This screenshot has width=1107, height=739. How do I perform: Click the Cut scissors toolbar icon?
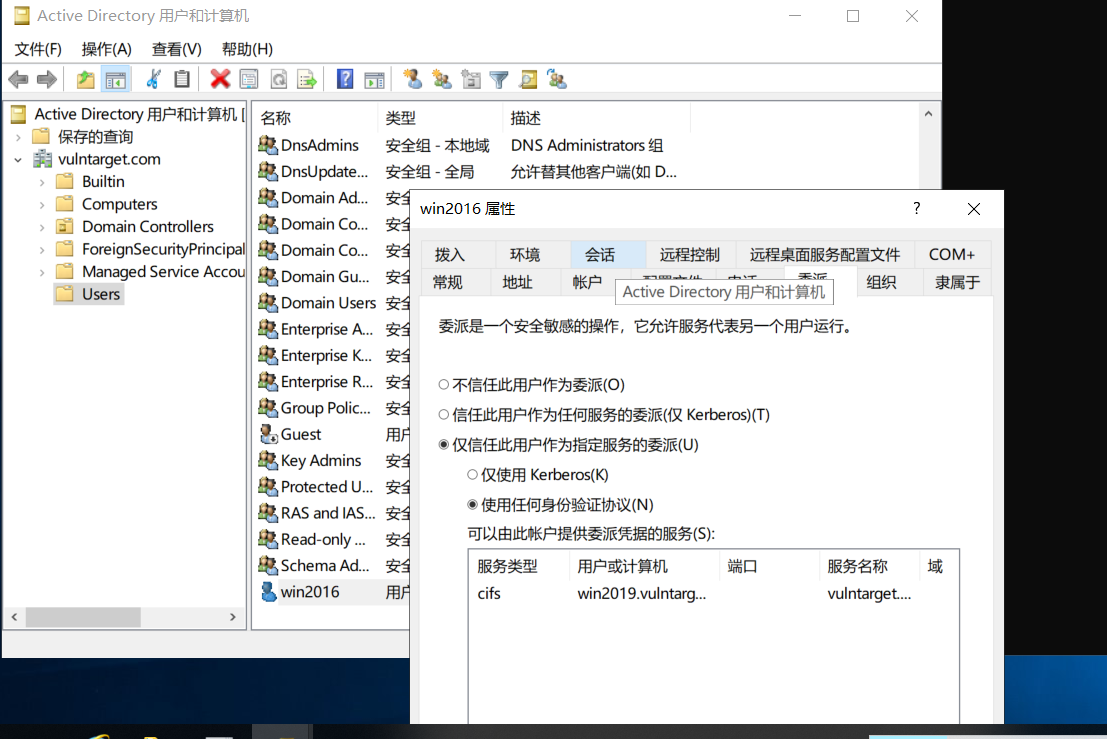(x=153, y=79)
